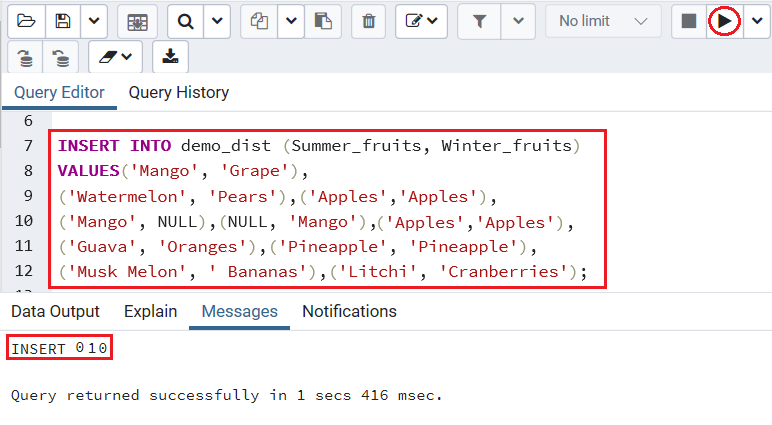Screen dimensions: 772x425
Task: Click the Open File folder icon
Action: point(26,21)
